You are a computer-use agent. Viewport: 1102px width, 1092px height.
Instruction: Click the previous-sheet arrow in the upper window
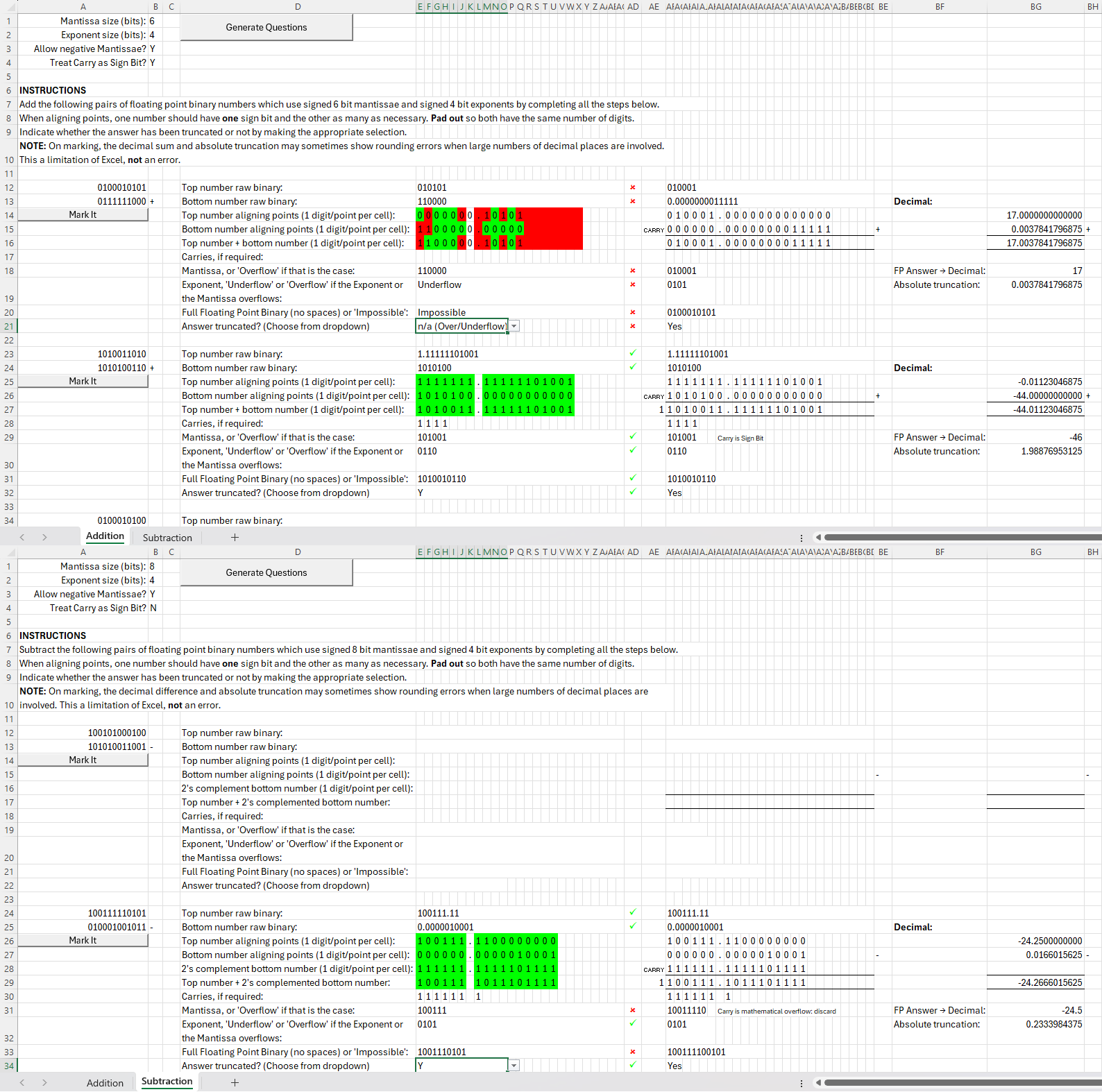22,537
